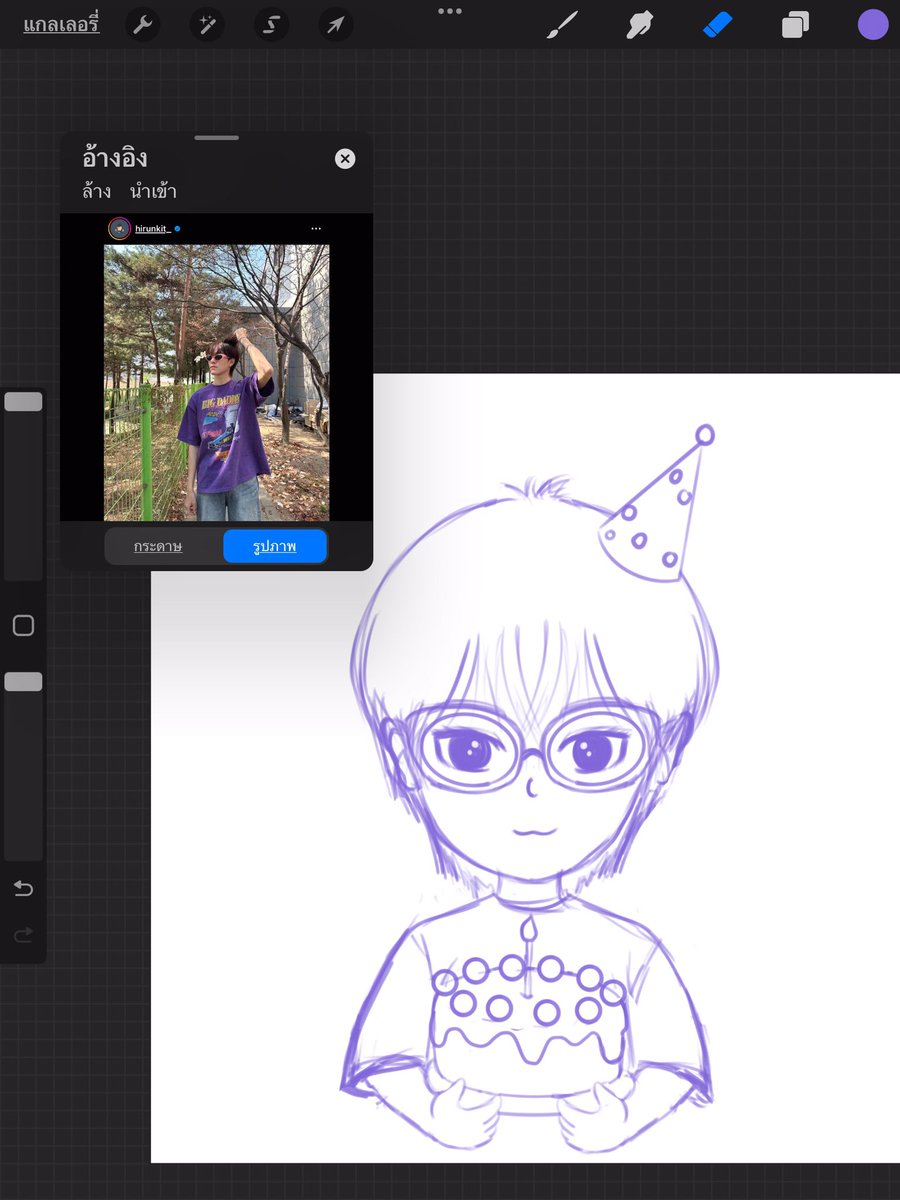Screen dimensions: 900x1200
Task: Click ล้าง to clear the reference
Action: click(97, 191)
